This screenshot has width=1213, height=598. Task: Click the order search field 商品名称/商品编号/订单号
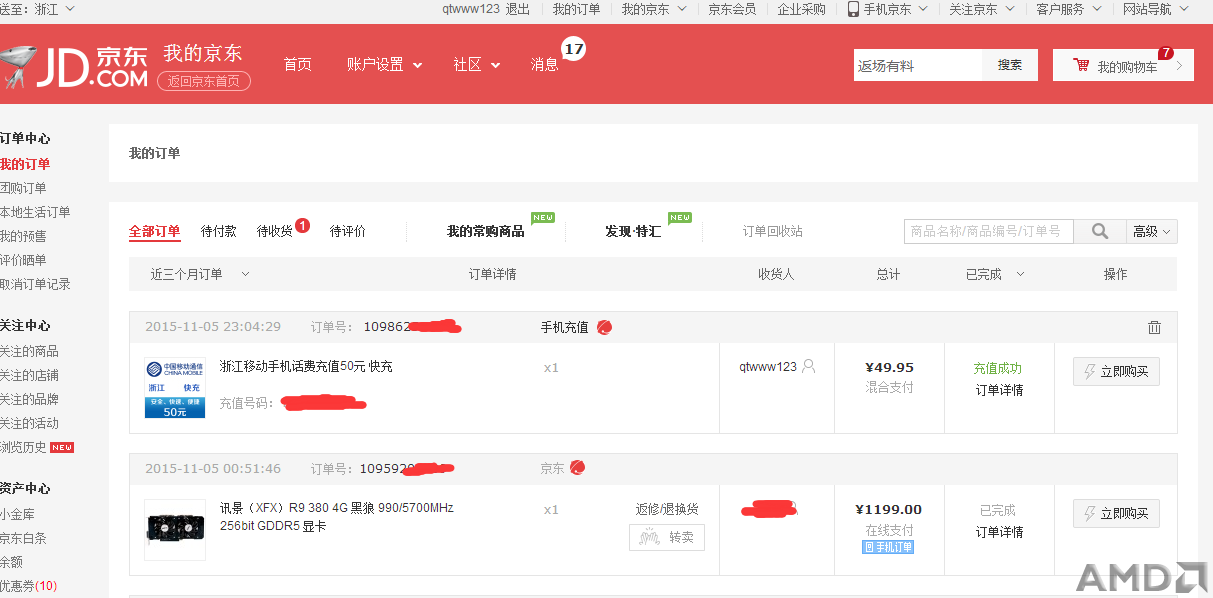pos(989,231)
